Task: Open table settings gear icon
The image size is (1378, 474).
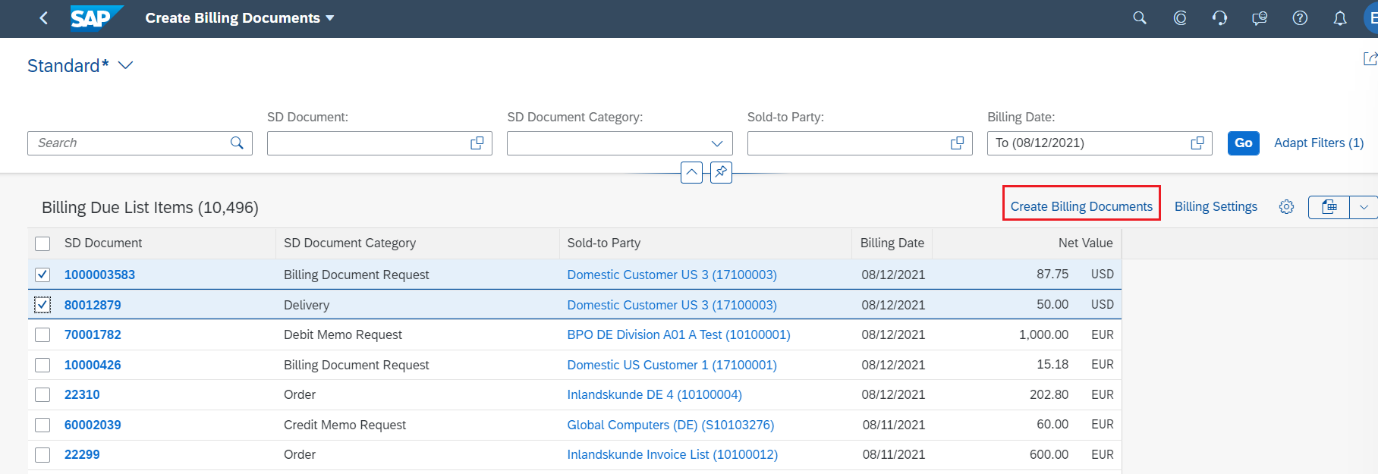Action: point(1287,207)
